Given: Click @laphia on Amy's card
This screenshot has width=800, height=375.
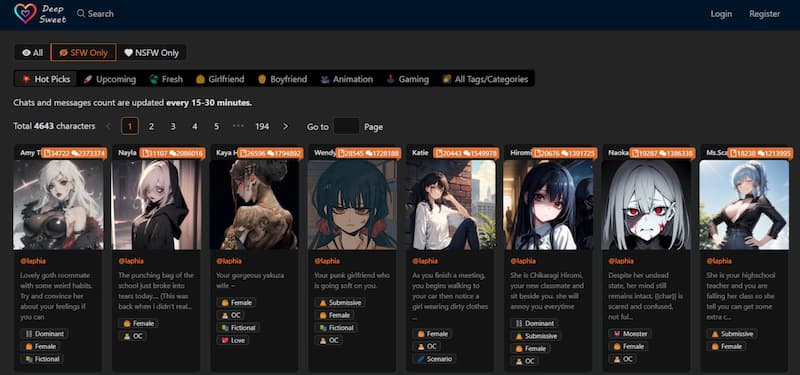Looking at the screenshot, I should 33,261.
